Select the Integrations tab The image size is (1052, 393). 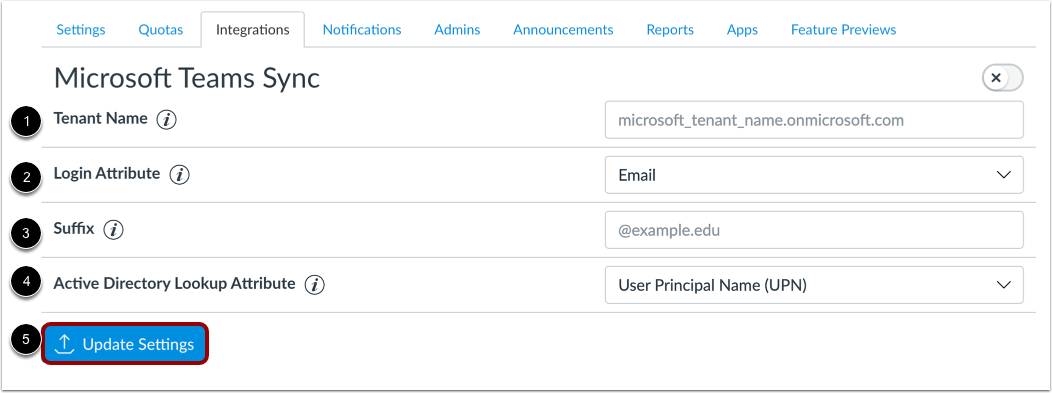point(252,30)
